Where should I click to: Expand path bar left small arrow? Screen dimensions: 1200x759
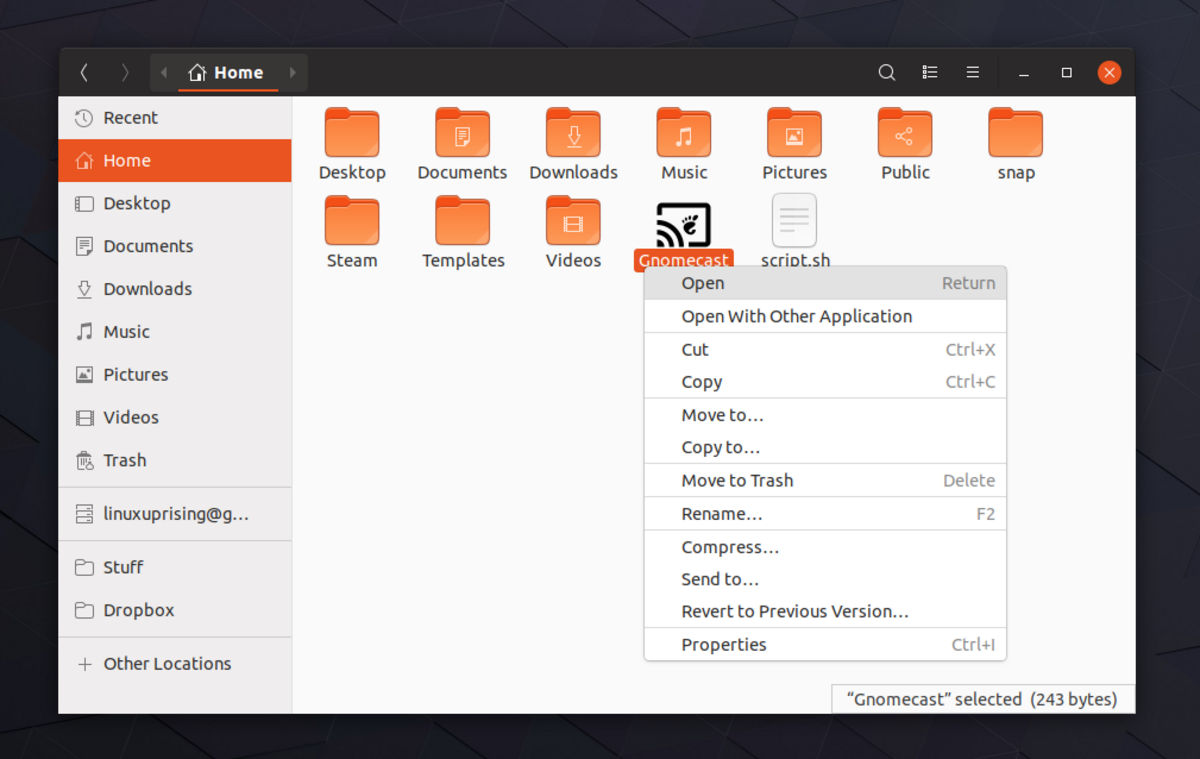tap(164, 72)
